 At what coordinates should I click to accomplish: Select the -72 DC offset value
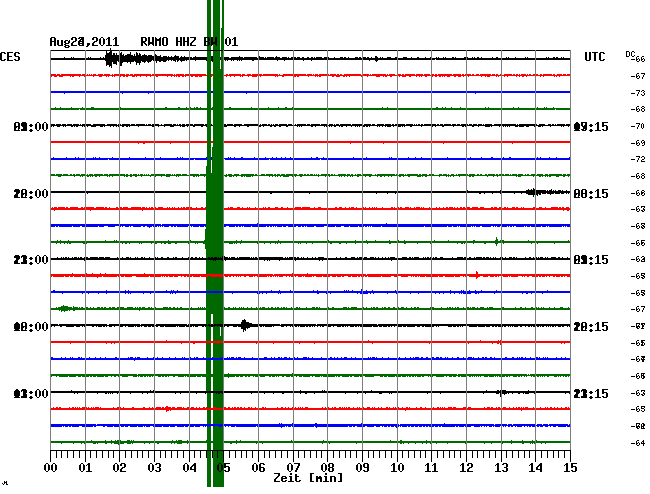tap(638, 159)
